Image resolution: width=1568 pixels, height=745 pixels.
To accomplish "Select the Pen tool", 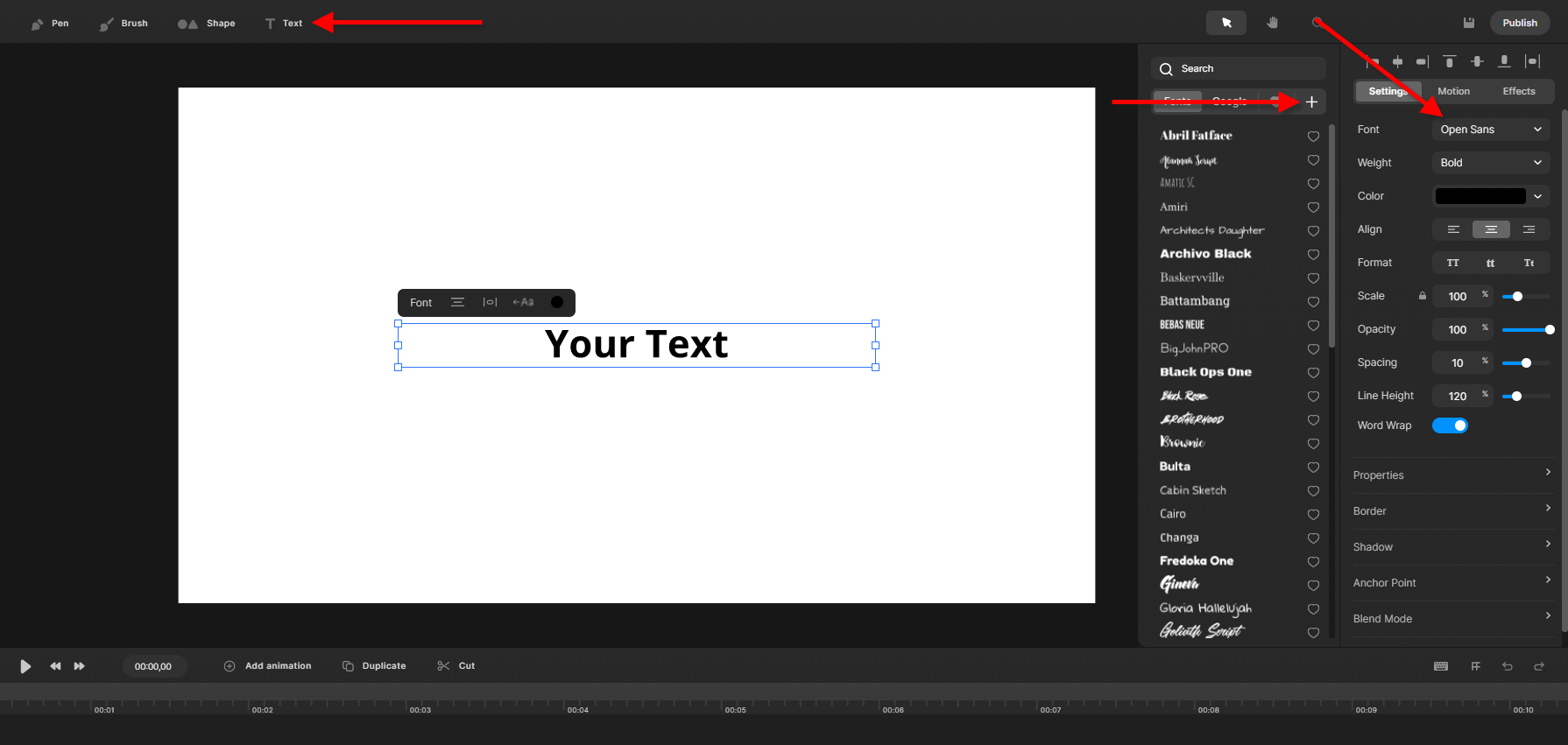I will point(50,24).
